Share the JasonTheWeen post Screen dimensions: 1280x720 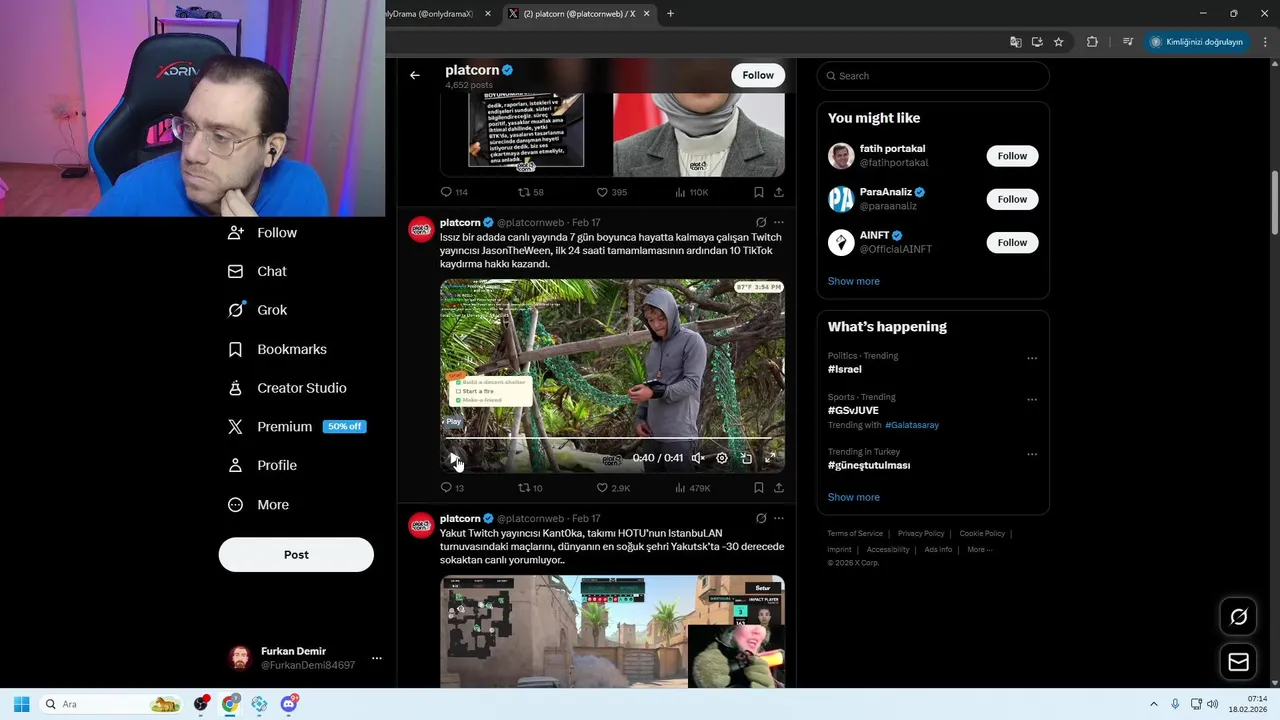[x=779, y=488]
